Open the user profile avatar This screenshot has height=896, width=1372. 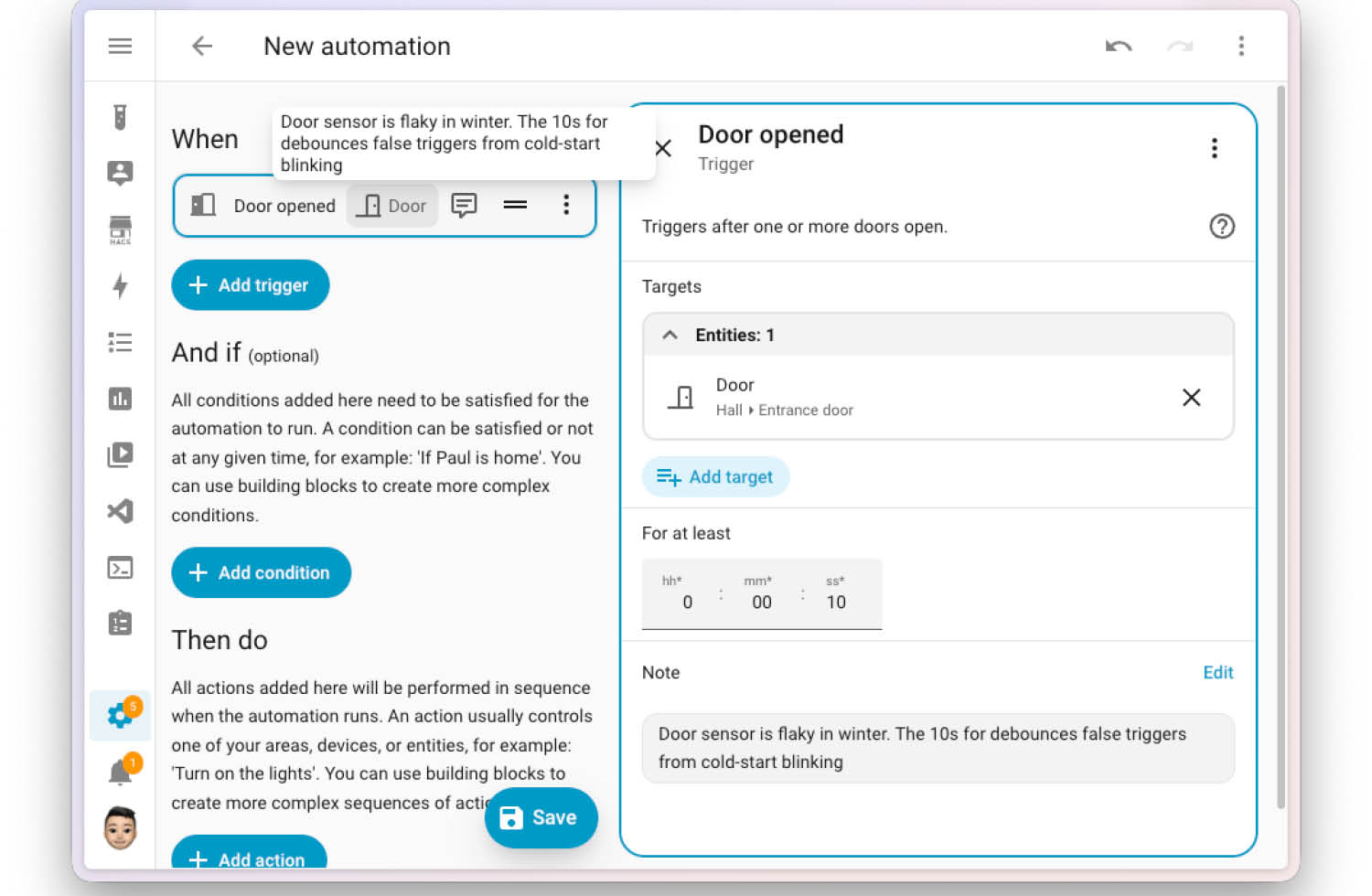click(x=120, y=827)
